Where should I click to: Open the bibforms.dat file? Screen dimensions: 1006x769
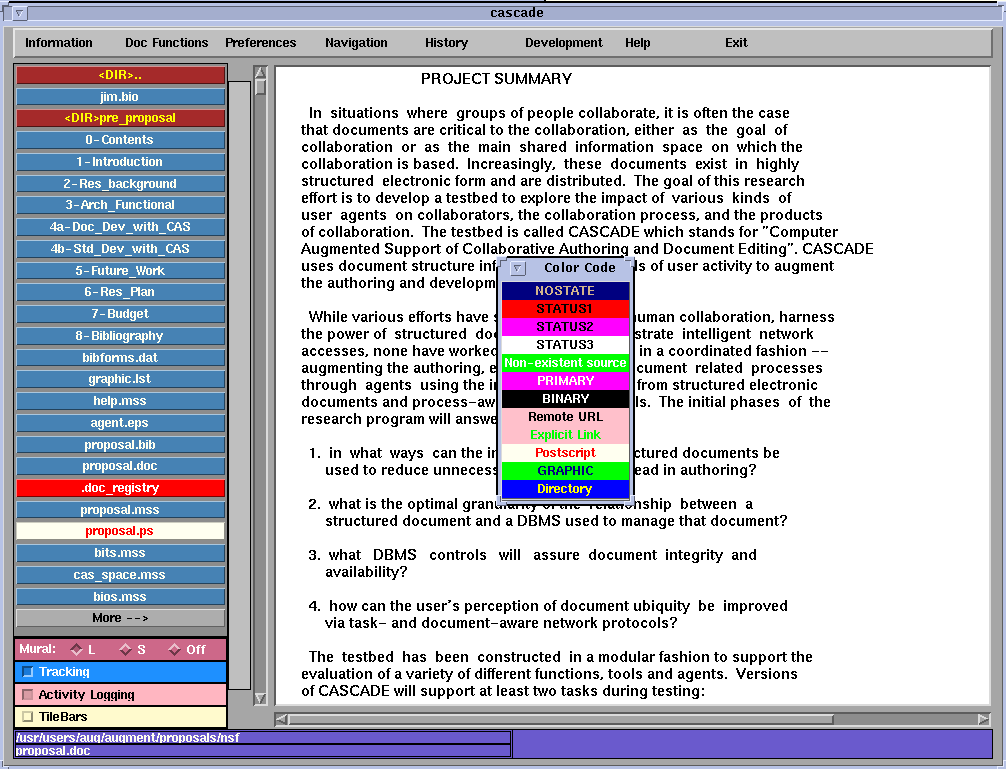click(x=120, y=357)
